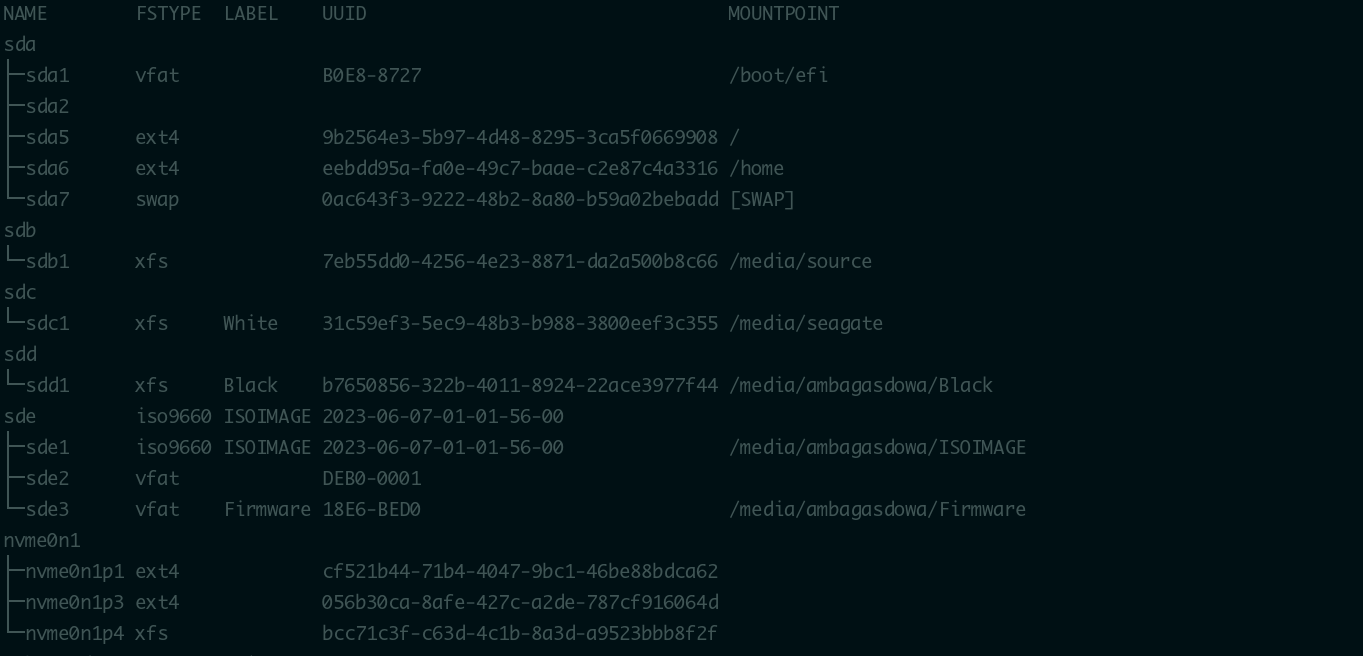The image size is (1363, 656).
Task: Click the White label of sdc1
Action: 250,323
